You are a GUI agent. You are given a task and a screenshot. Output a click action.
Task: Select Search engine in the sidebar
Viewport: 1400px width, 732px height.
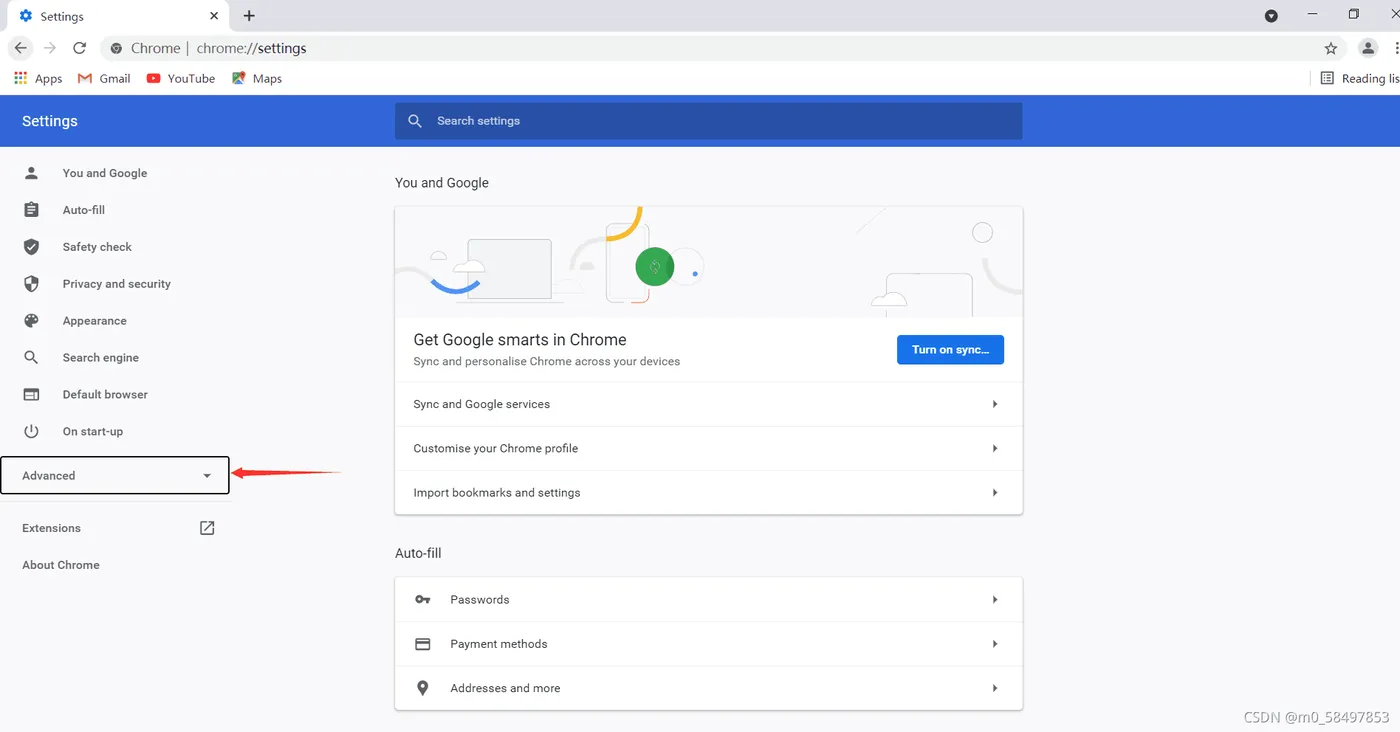(100, 358)
